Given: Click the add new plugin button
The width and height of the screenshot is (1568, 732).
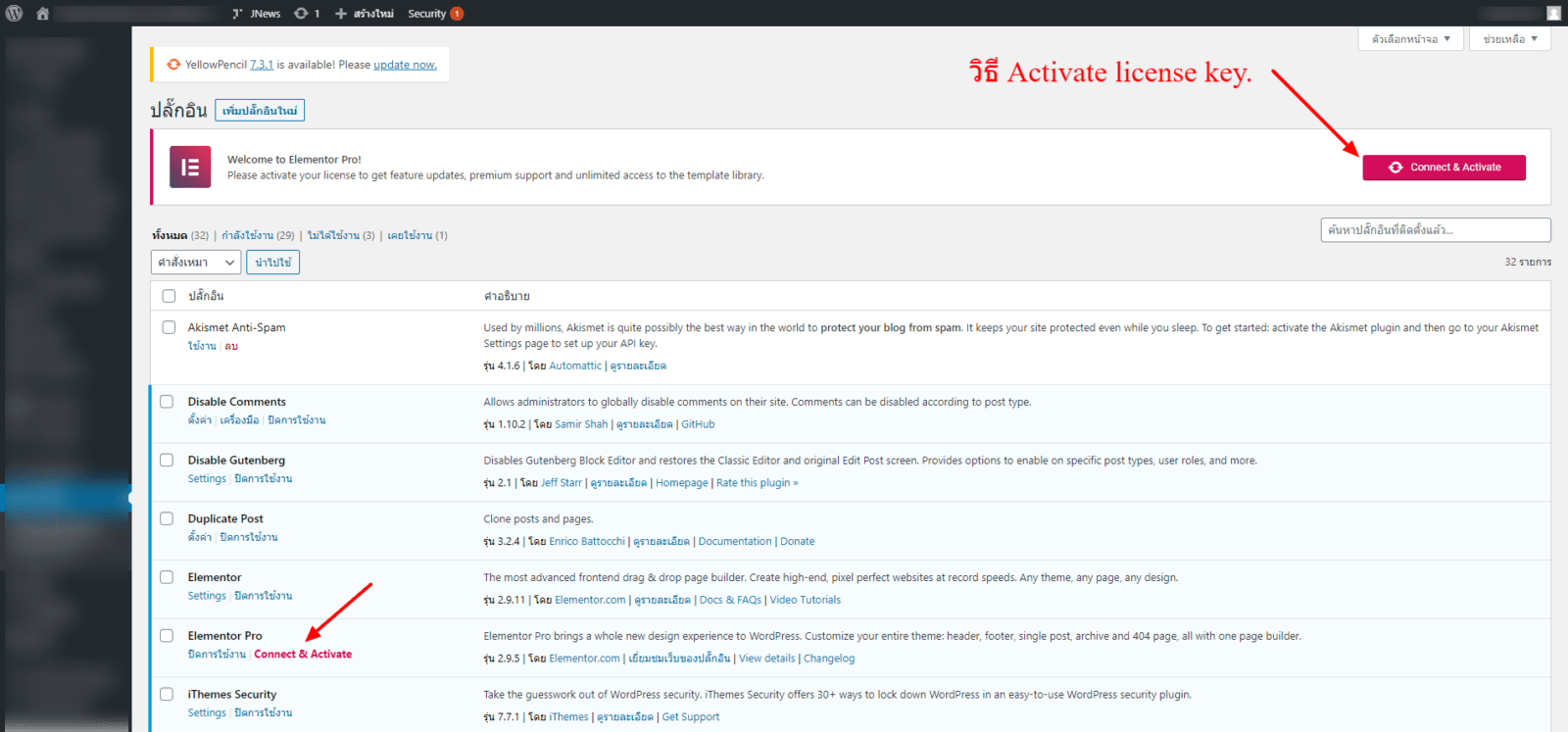Looking at the screenshot, I should click(260, 111).
